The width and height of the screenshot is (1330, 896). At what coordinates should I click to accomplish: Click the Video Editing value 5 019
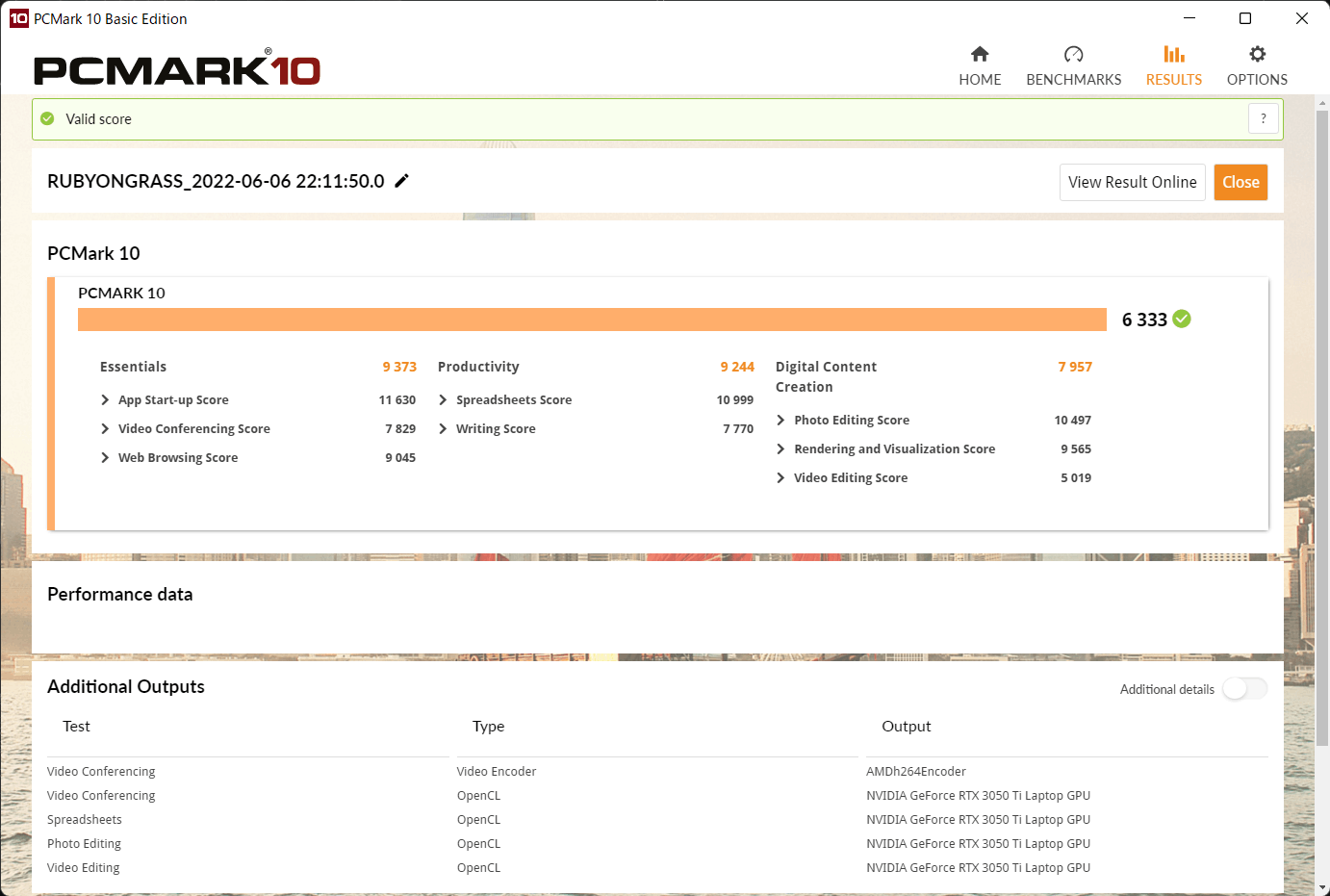point(1076,477)
